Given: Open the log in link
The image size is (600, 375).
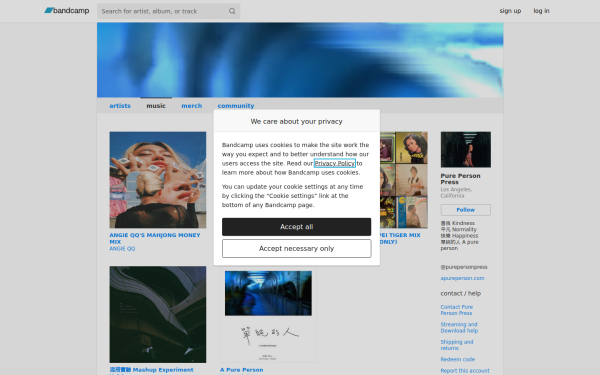Looking at the screenshot, I should (x=541, y=11).
